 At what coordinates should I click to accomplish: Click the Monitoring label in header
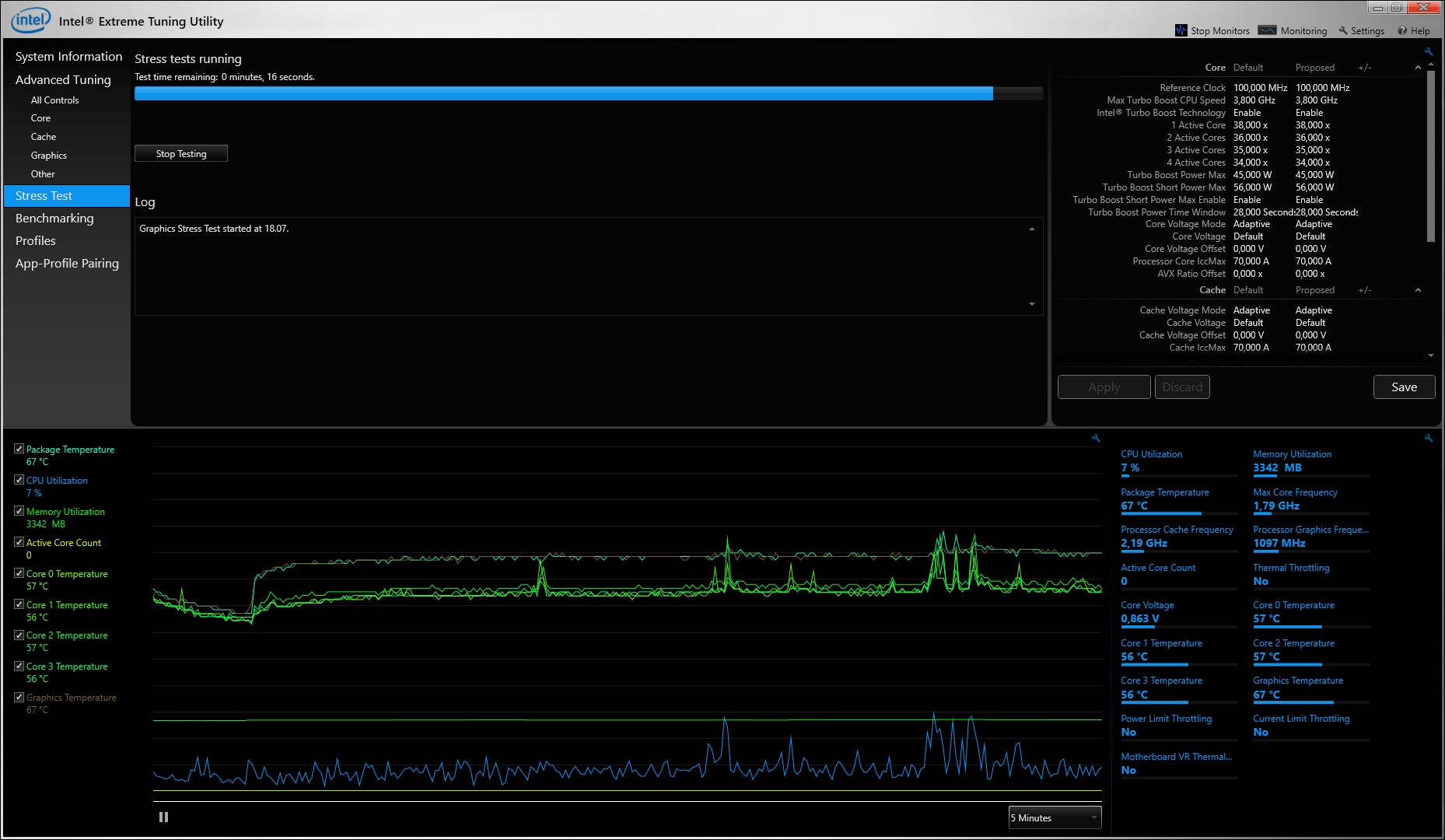coord(1303,31)
